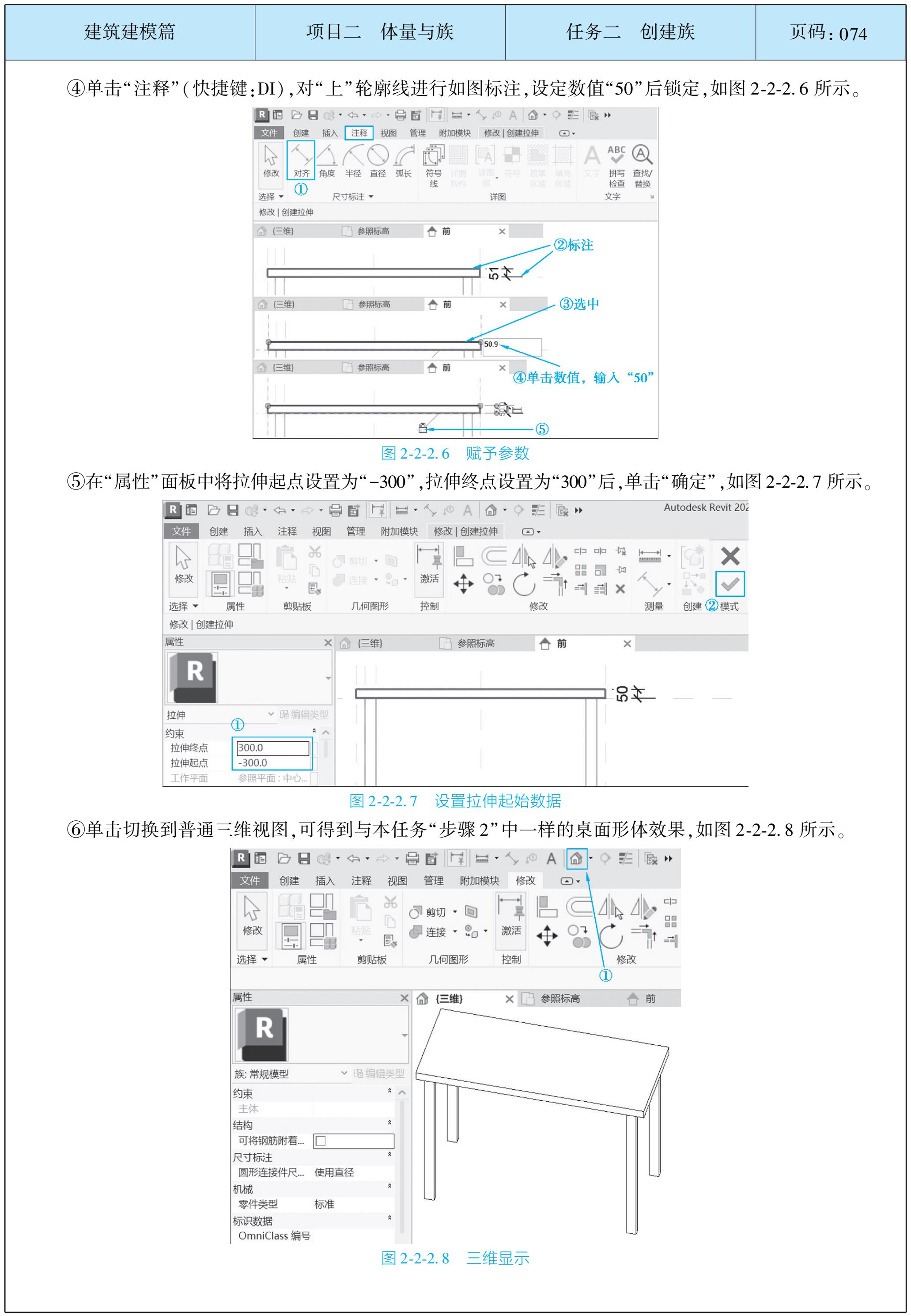Collapse the 结构 property group
Screen dimensions: 911x1316
[390, 1123]
